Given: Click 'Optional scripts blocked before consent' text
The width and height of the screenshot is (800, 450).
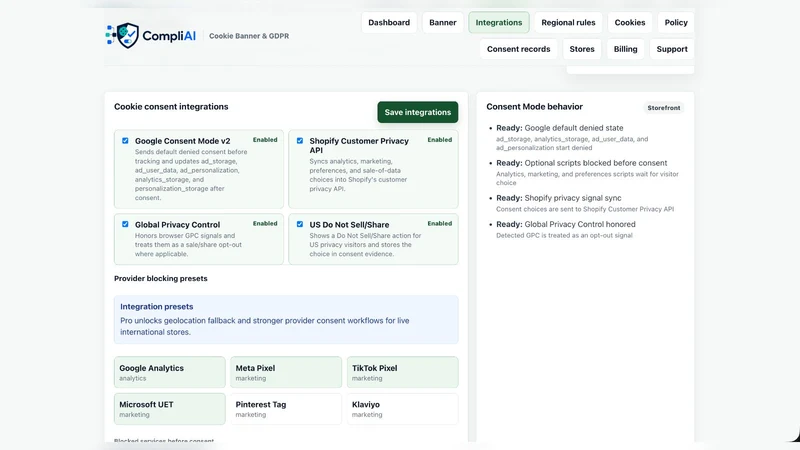Looking at the screenshot, I should [x=595, y=163].
